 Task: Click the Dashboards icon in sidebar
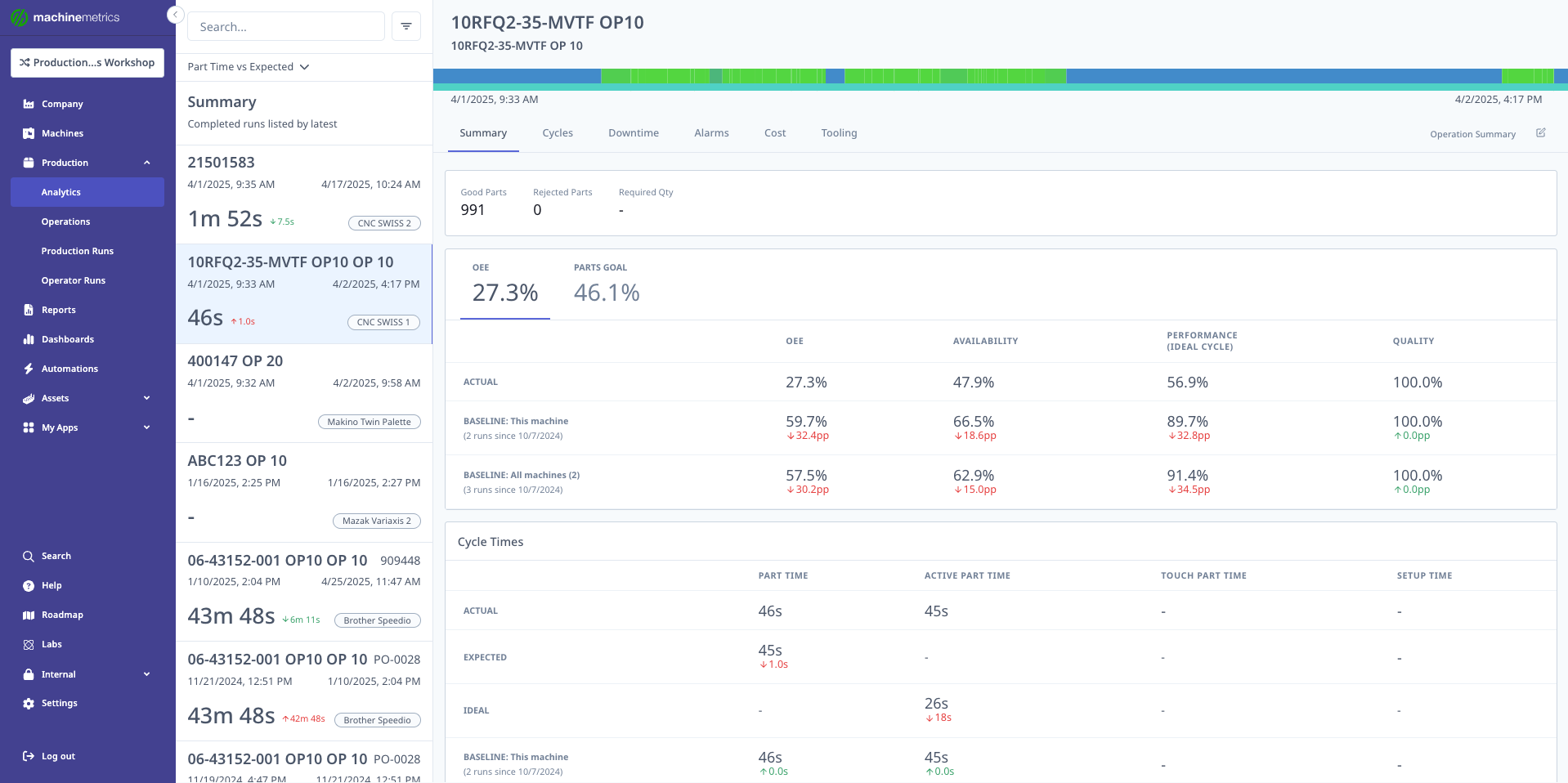tap(29, 339)
